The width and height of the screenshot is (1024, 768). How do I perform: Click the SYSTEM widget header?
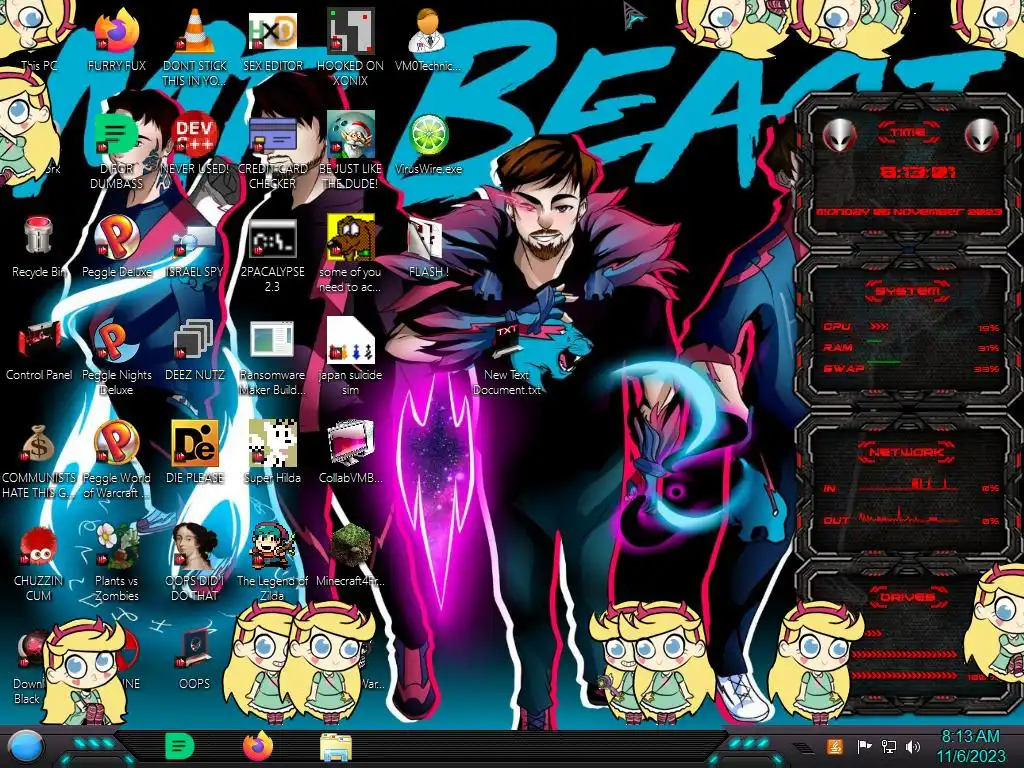click(907, 291)
